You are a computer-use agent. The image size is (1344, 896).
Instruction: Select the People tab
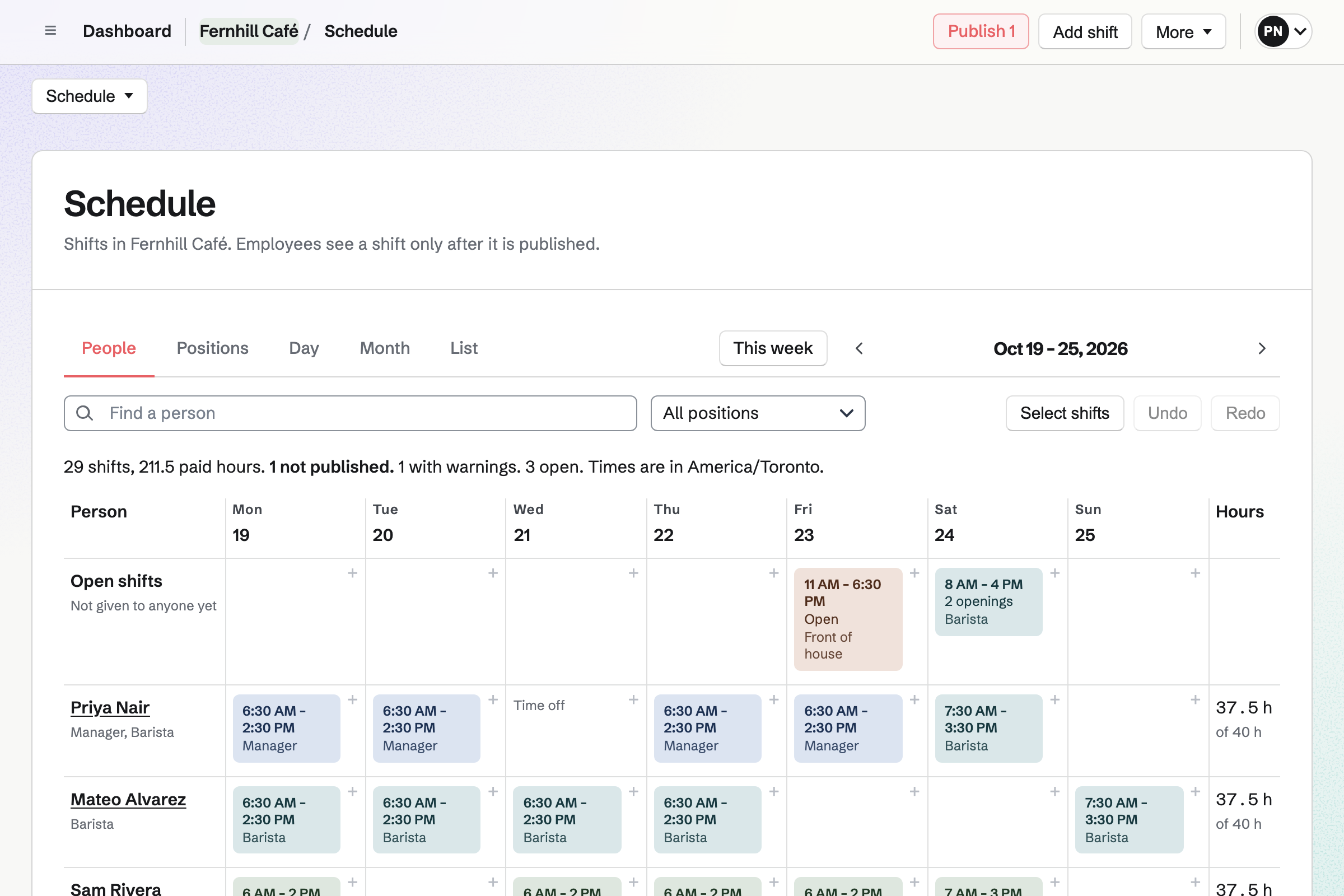coord(109,348)
